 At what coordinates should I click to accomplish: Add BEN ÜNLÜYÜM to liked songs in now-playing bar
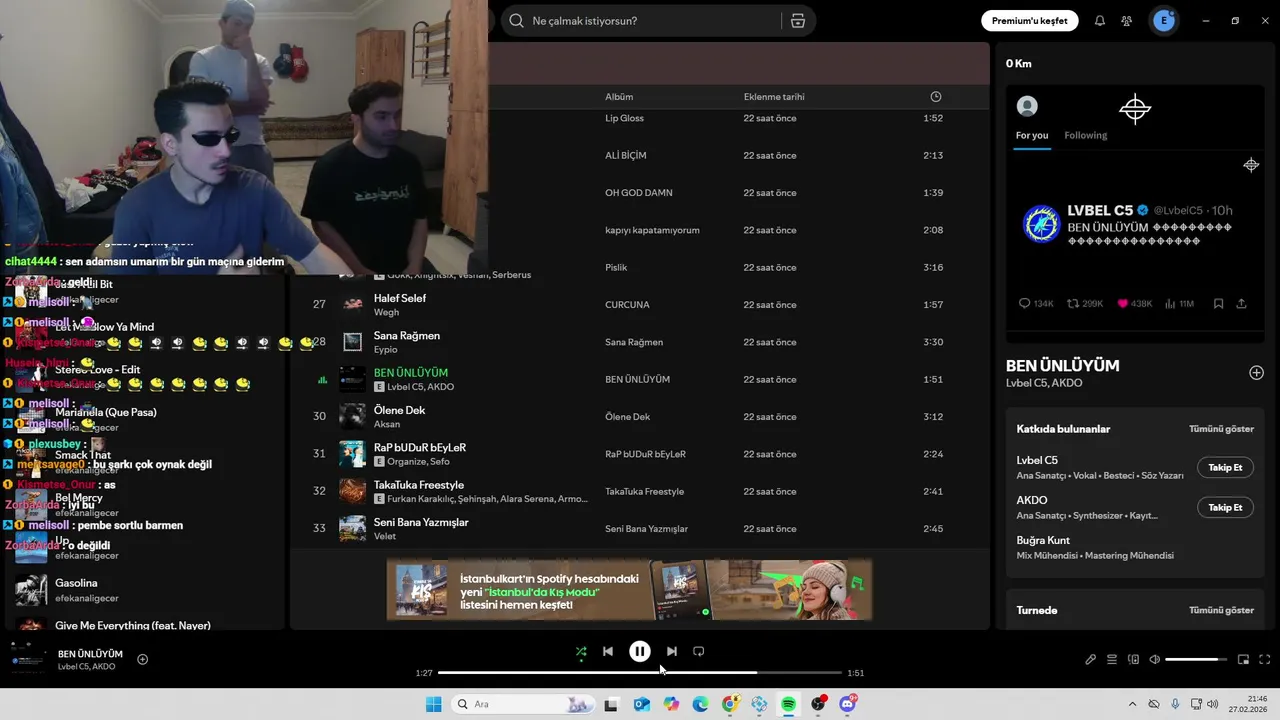[x=143, y=659]
